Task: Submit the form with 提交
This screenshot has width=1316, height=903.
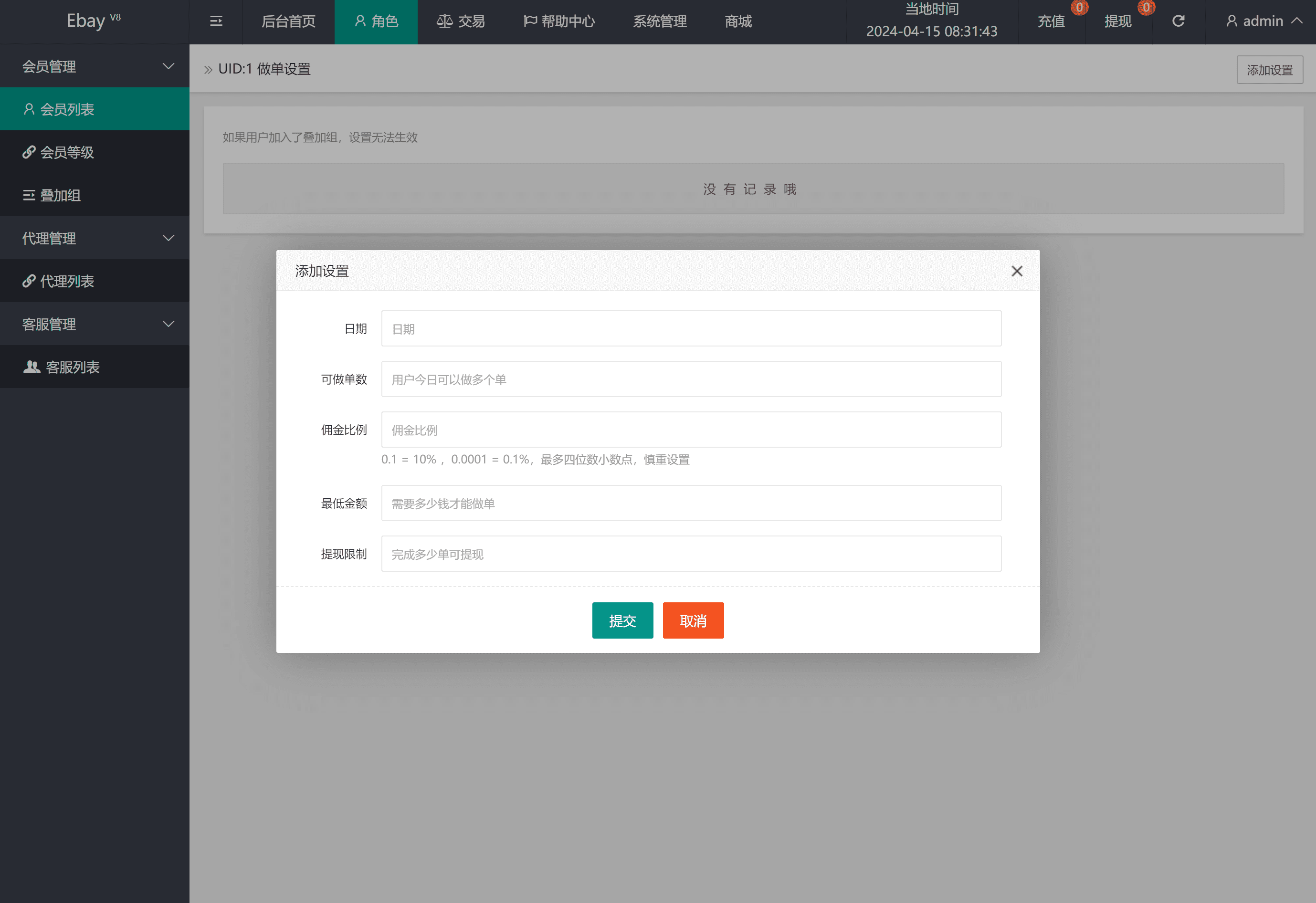Action: [622, 620]
